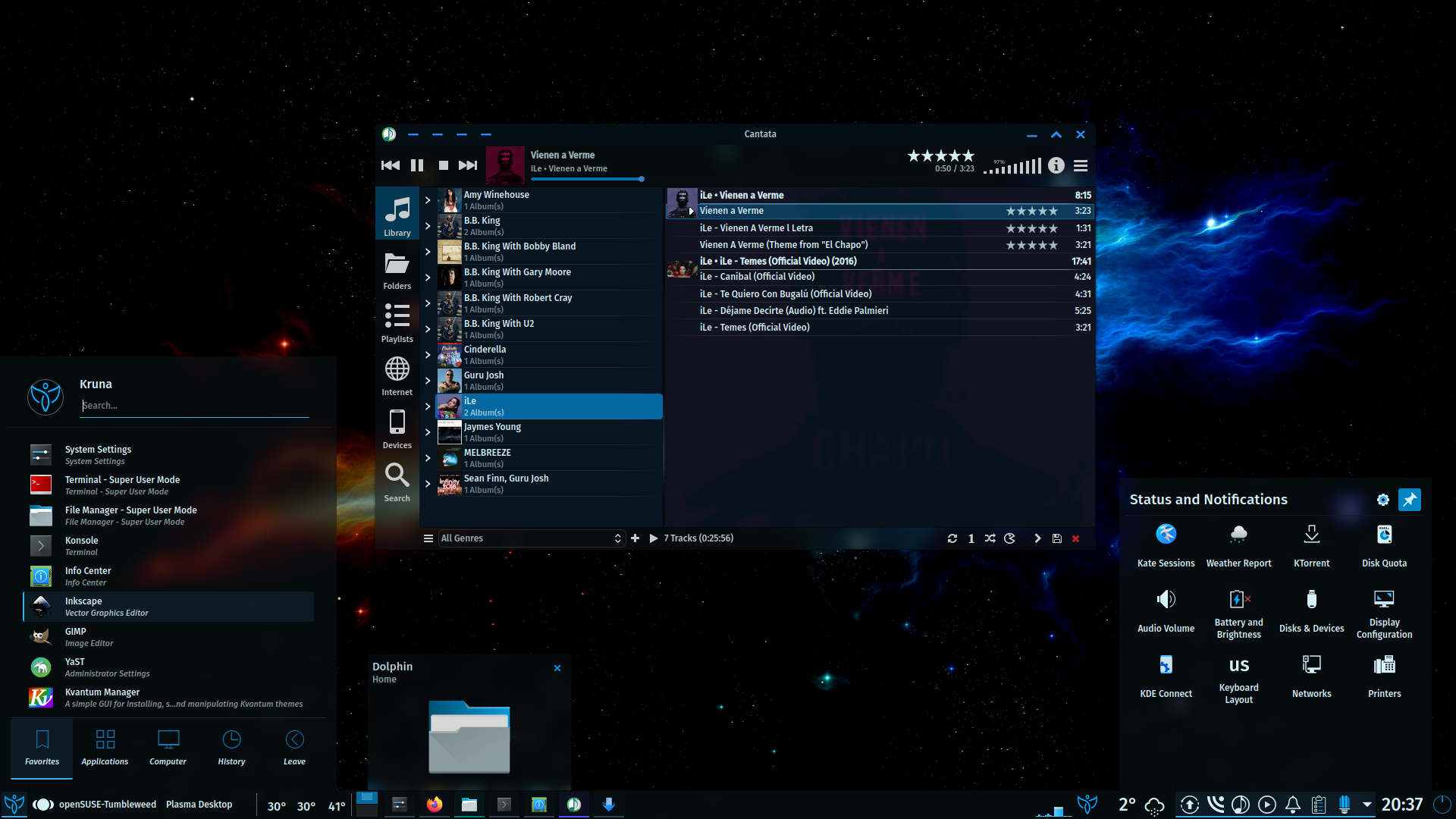This screenshot has height=819, width=1456.
Task: Open Kvantum Manager from launcher
Action: [x=168, y=698]
